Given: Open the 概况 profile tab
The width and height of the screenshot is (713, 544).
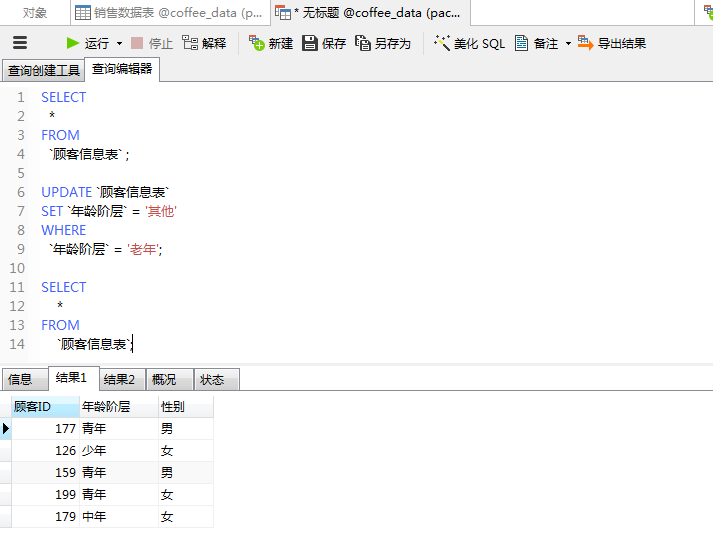Looking at the screenshot, I should pyautogui.click(x=170, y=379).
